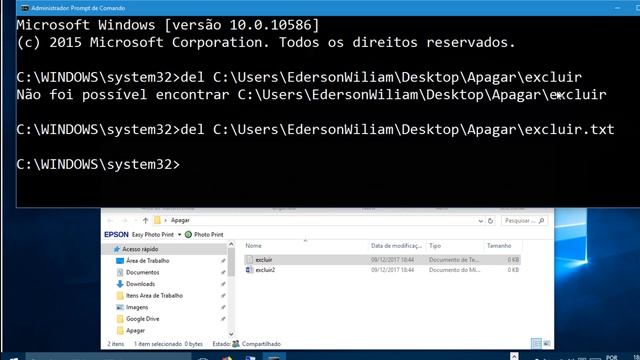Viewport: 640px width, 360px height.
Task: Open Documentos in navigation pane
Action: coord(142,272)
